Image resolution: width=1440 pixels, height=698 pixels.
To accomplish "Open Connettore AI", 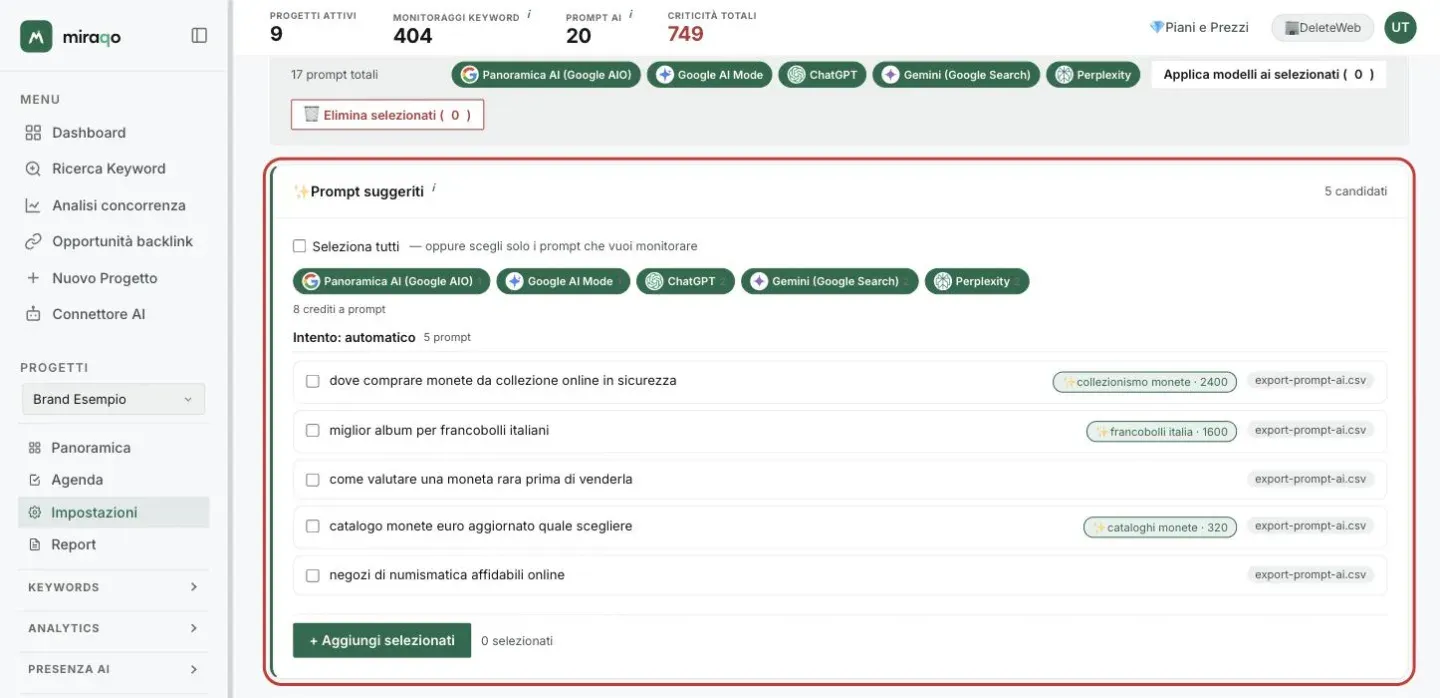I will coord(85,314).
